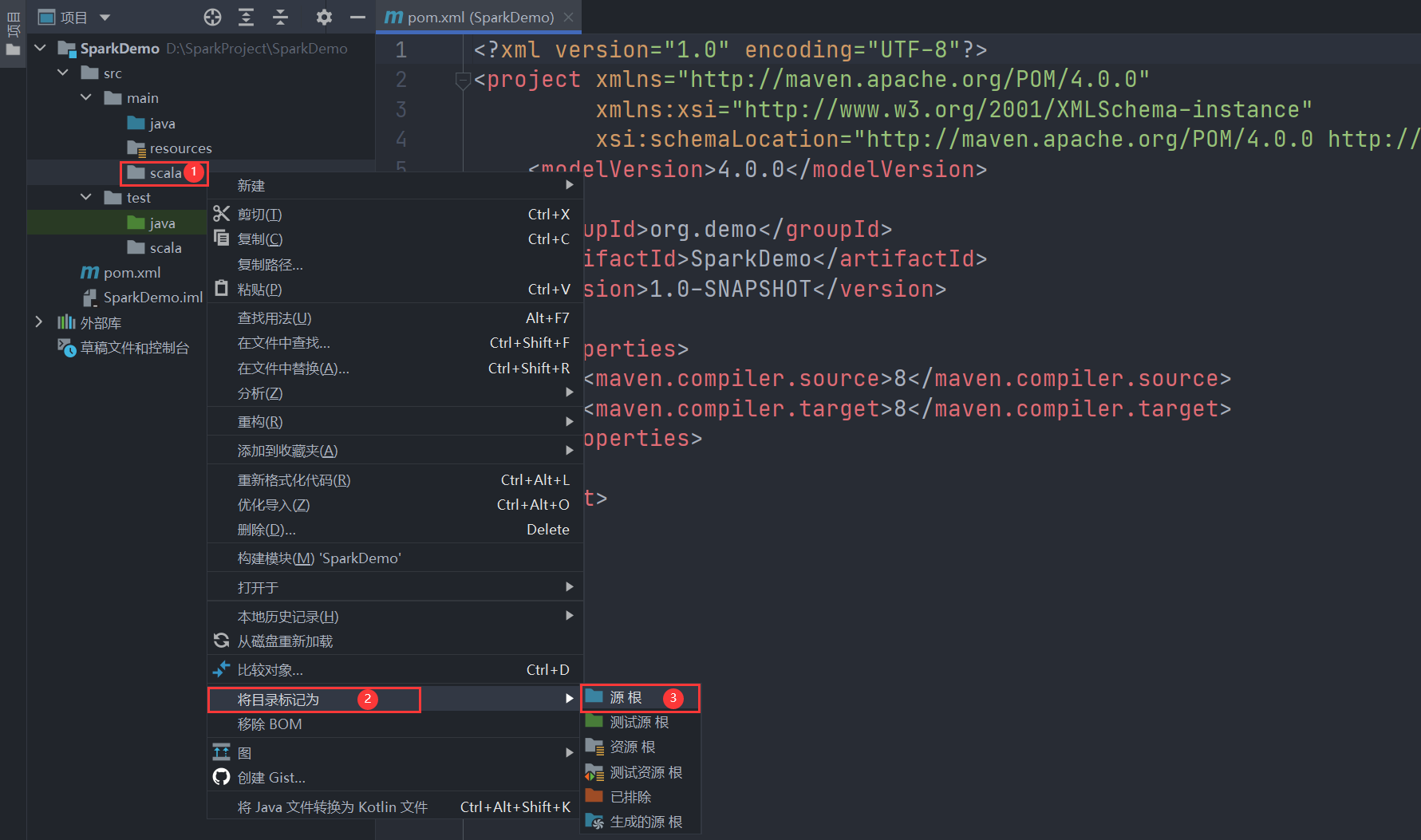1421x840 pixels.
Task: Select the scala folder under test
Action: tap(154, 247)
